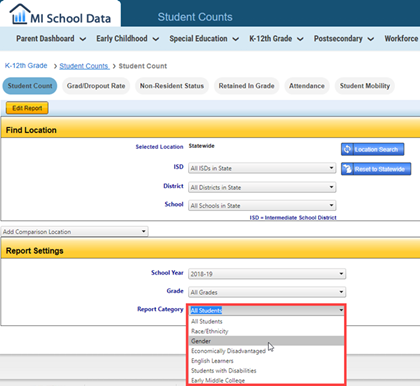Click the Report Settings header
Image resolution: width=420 pixels, height=386 pixels.
34,251
